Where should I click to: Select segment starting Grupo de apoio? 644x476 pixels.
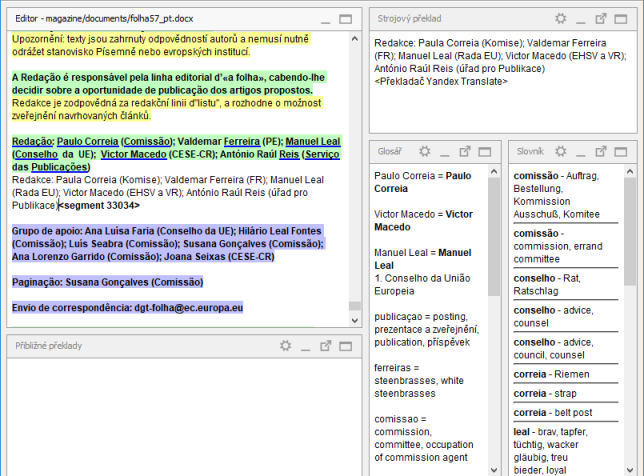click(x=168, y=244)
